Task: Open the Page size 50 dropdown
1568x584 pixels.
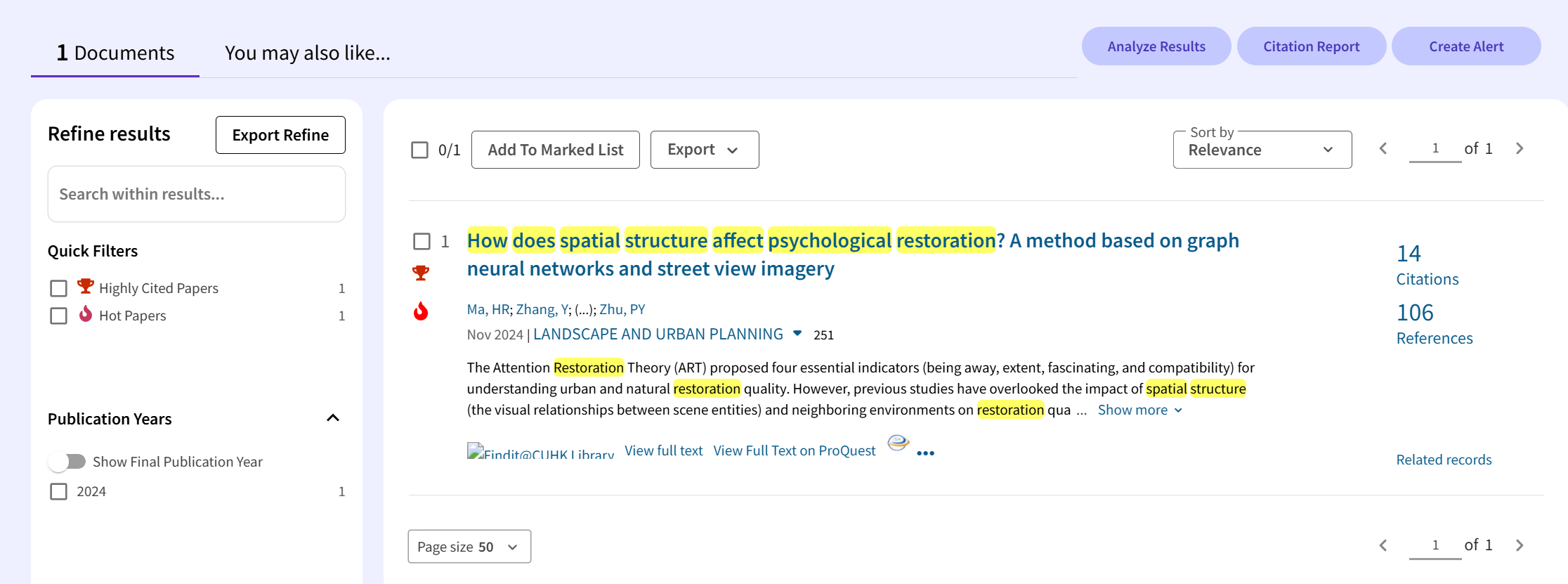Action: (469, 547)
